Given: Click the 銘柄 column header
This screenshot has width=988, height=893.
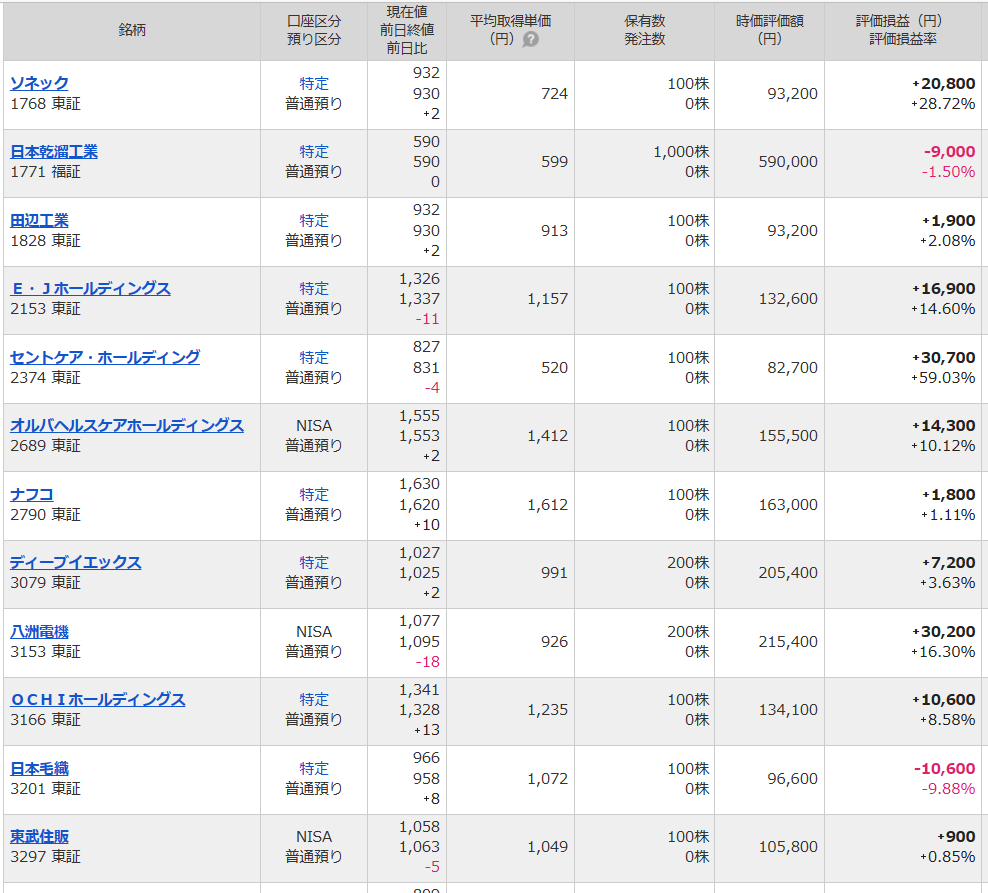Looking at the screenshot, I should pyautogui.click(x=132, y=30).
